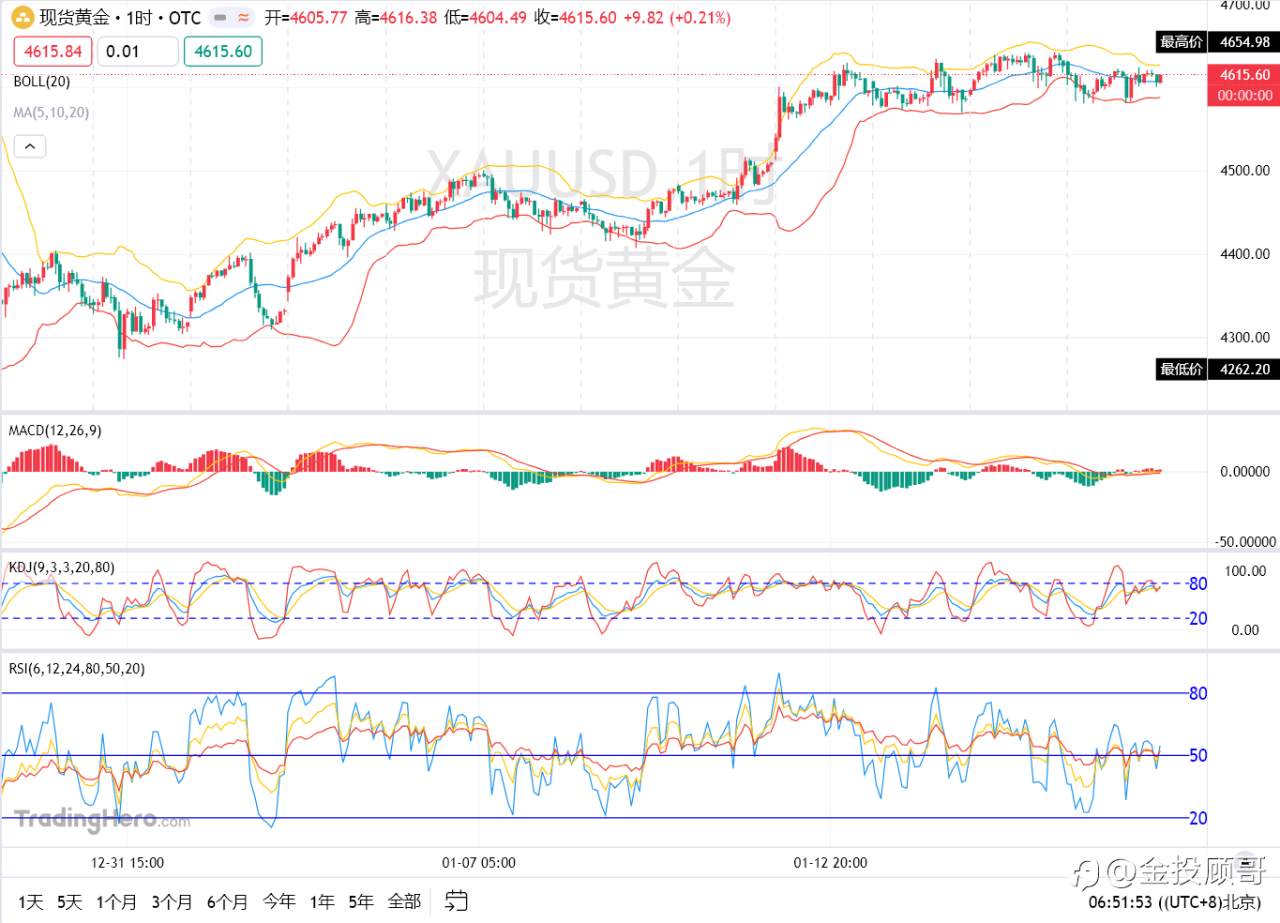This screenshot has height=923, width=1280.
Task: Click the red 4615.84 price box
Action: (52, 51)
